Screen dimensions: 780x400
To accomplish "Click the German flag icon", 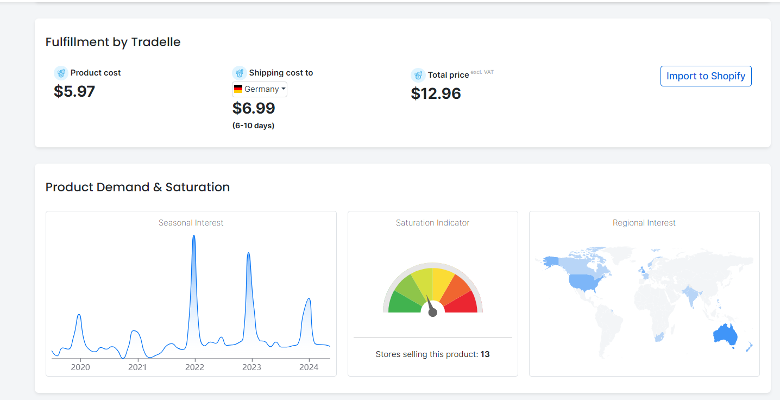I will 238,89.
